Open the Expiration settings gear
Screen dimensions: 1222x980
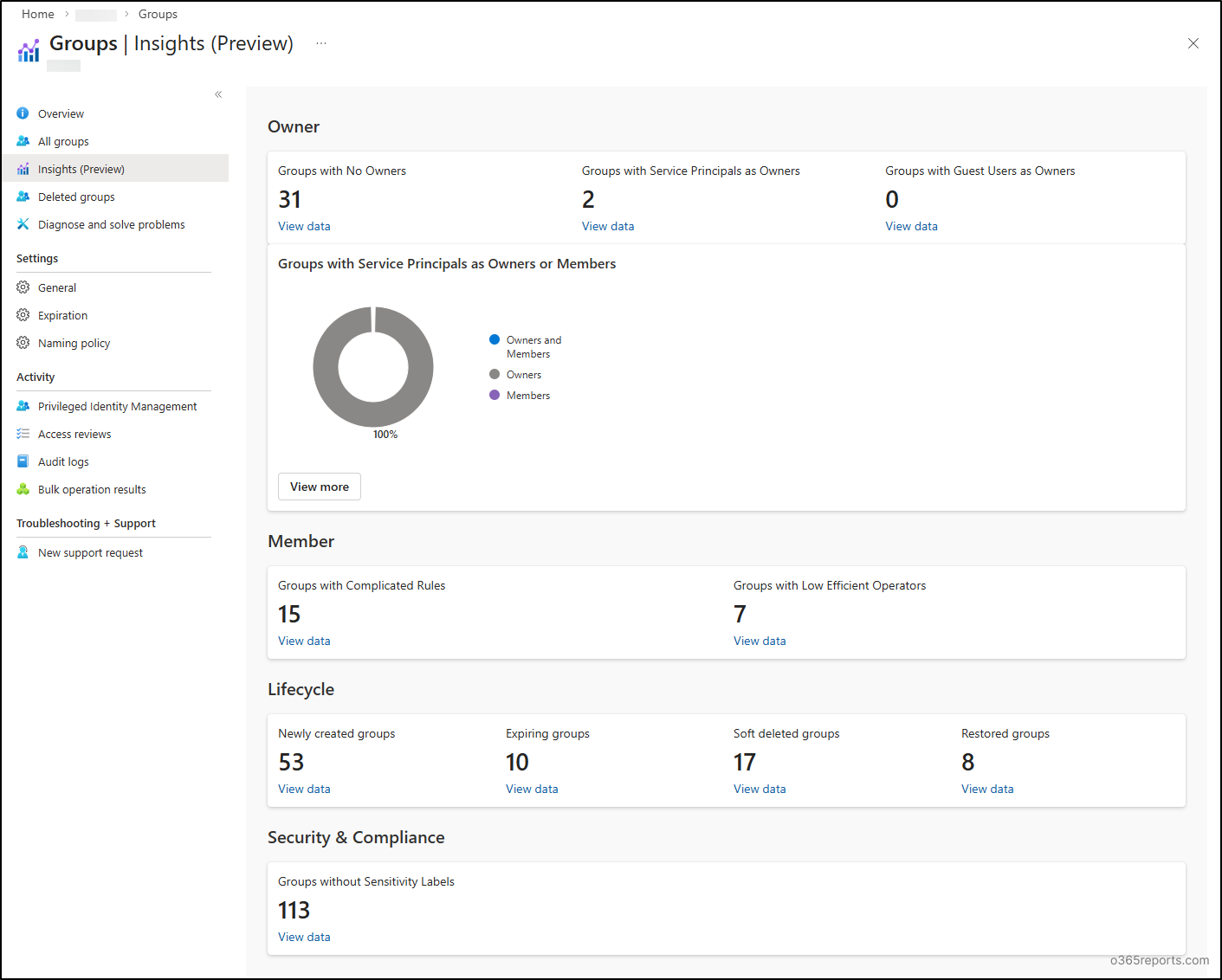coord(23,314)
